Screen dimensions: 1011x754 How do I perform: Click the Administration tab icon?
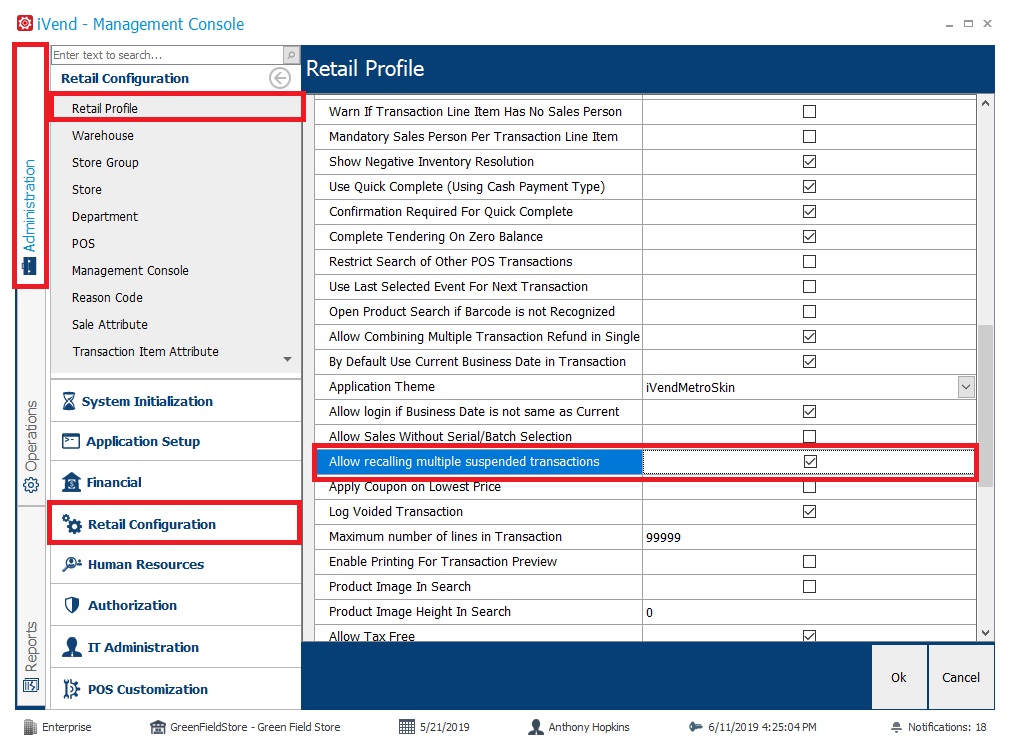29,266
